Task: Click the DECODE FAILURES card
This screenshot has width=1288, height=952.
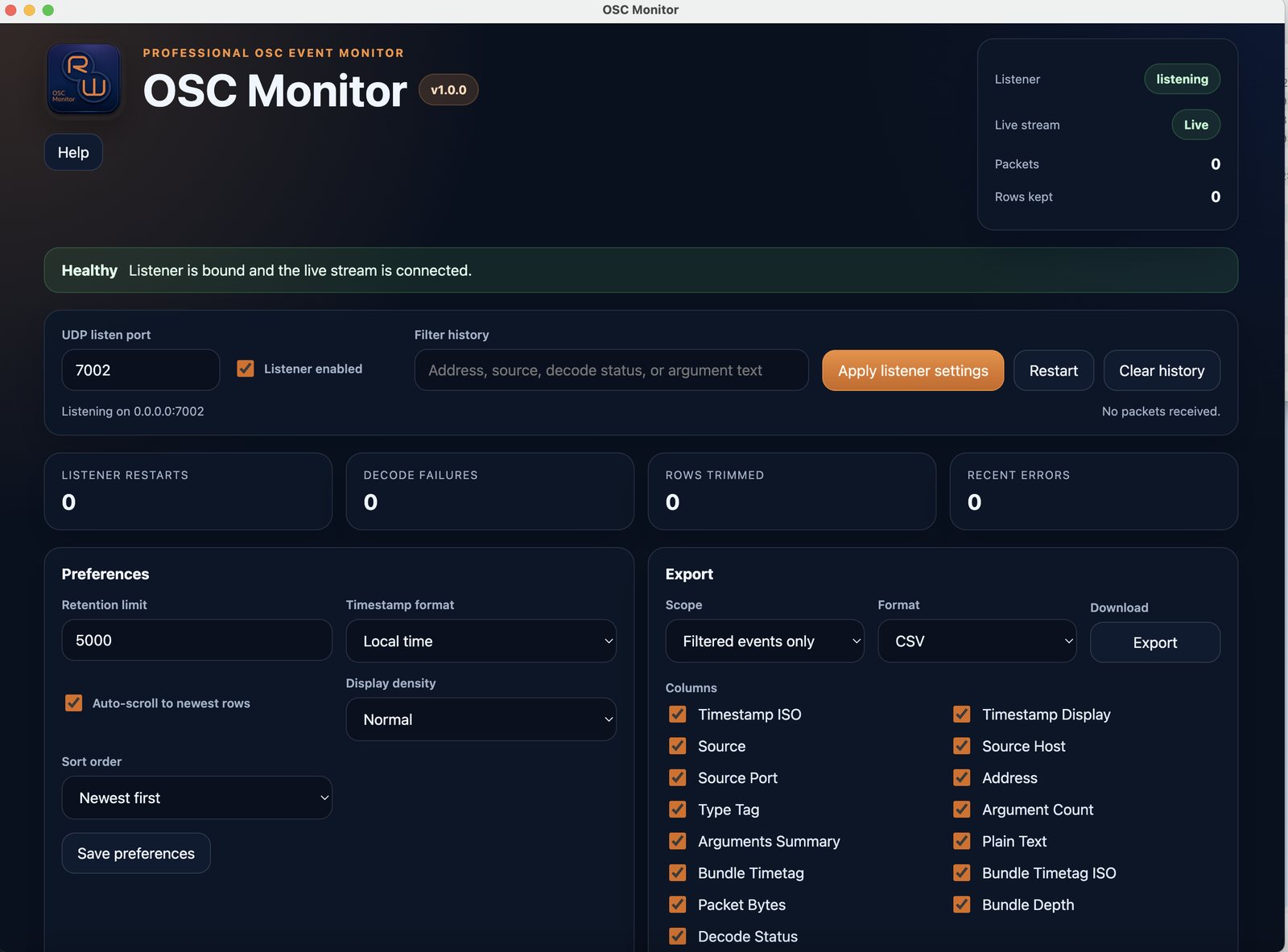Action: click(490, 491)
